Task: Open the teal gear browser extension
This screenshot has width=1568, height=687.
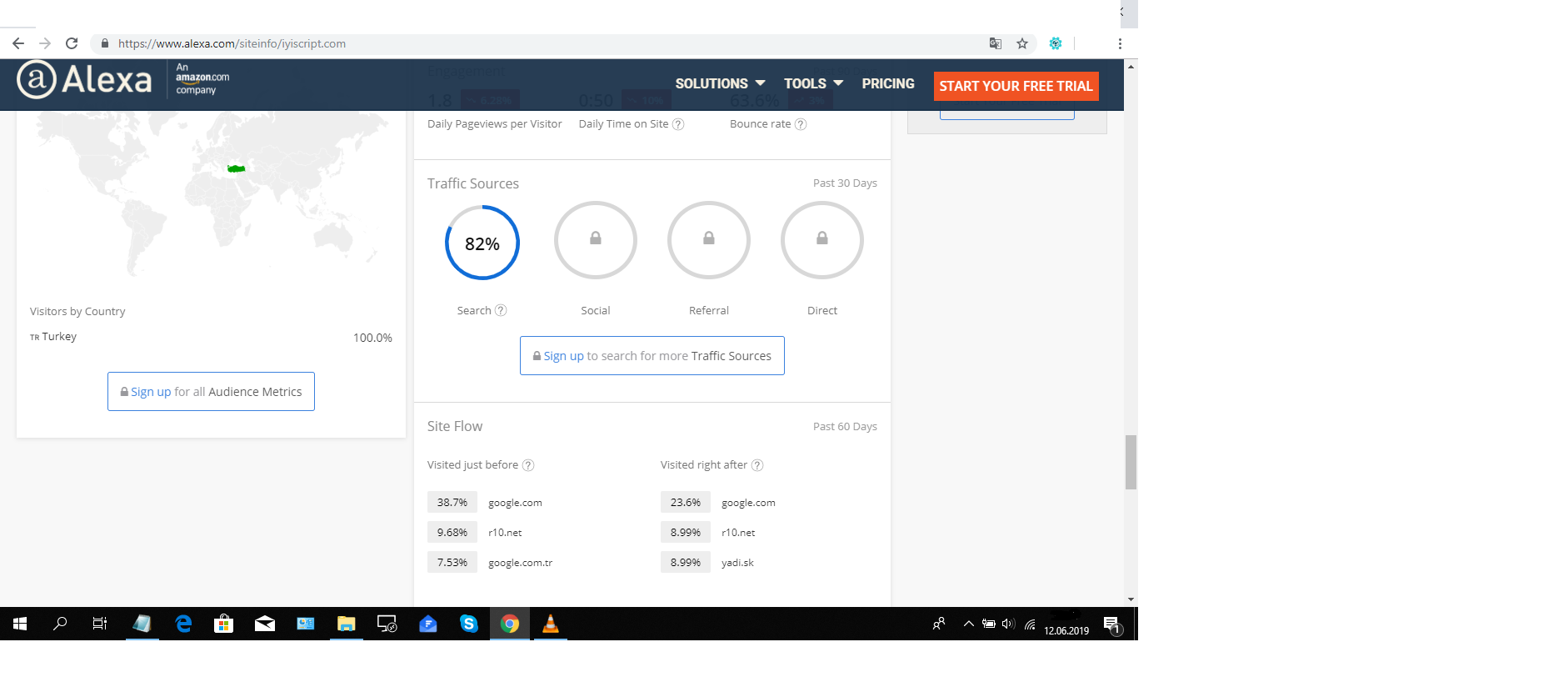Action: [x=1056, y=43]
